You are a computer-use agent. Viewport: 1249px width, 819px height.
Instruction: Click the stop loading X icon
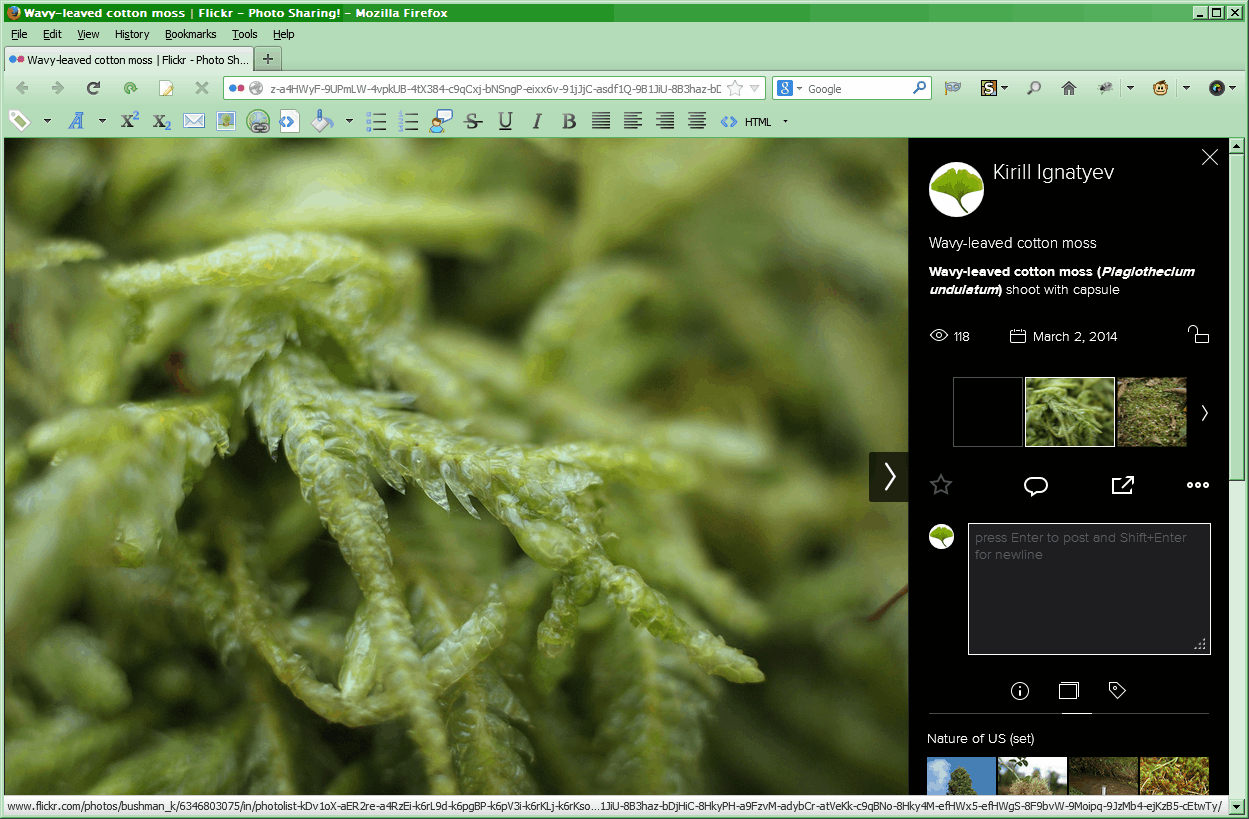[201, 88]
